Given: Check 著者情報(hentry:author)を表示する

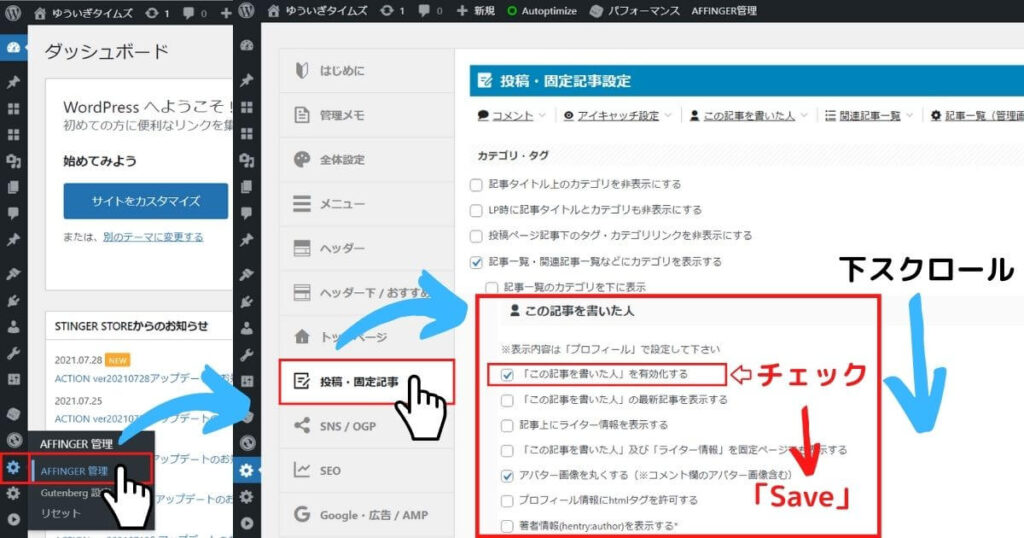Looking at the screenshot, I should tap(507, 526).
